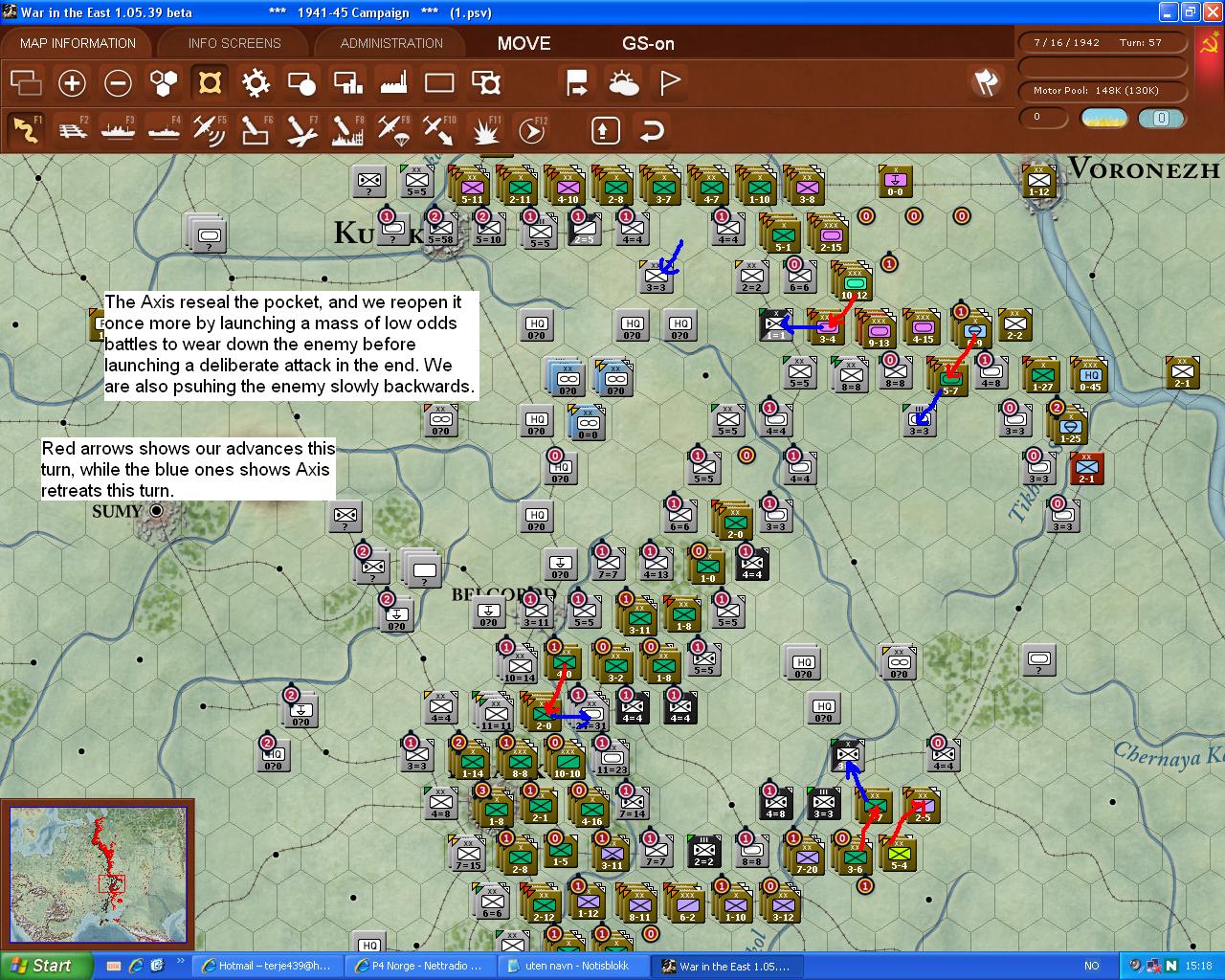Click the light blue counter button showing 0

tap(1161, 118)
